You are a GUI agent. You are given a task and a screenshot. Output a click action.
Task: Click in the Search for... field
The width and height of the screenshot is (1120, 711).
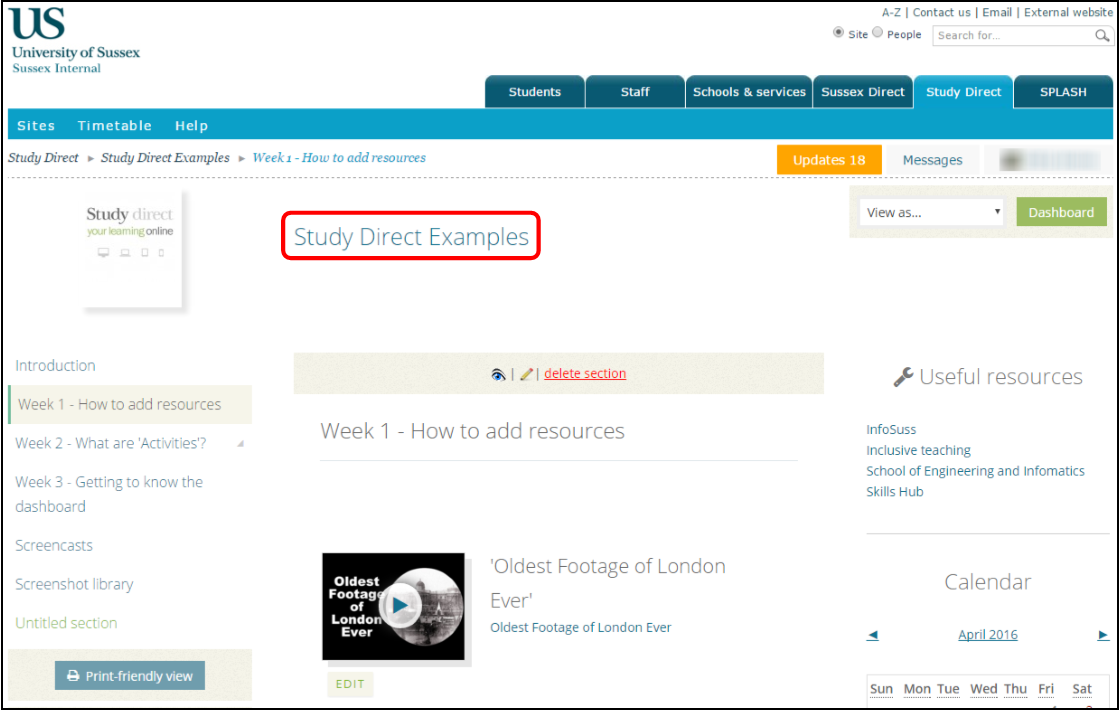(x=1013, y=35)
